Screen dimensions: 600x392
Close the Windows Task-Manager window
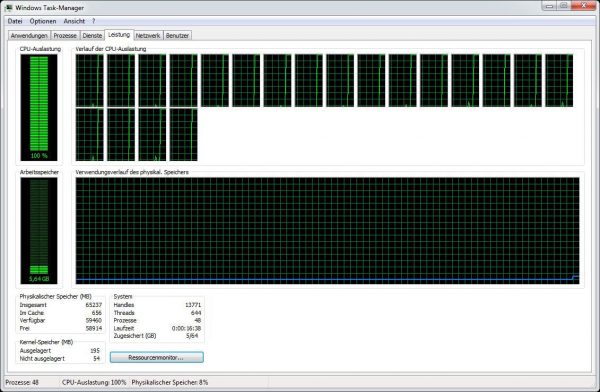coord(584,5)
